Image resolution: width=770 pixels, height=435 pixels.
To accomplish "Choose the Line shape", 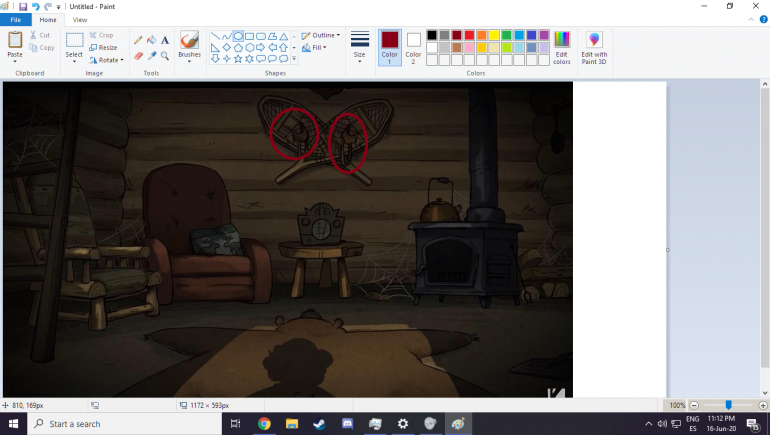I will pos(215,36).
